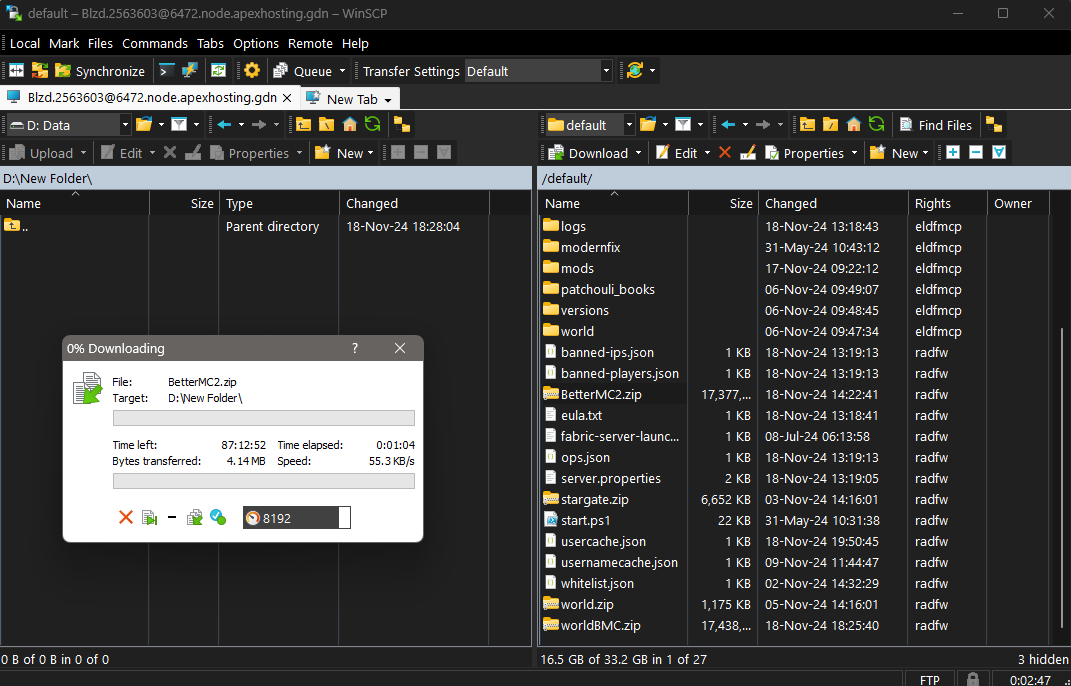Minimize the download progress dialog

tap(172, 517)
